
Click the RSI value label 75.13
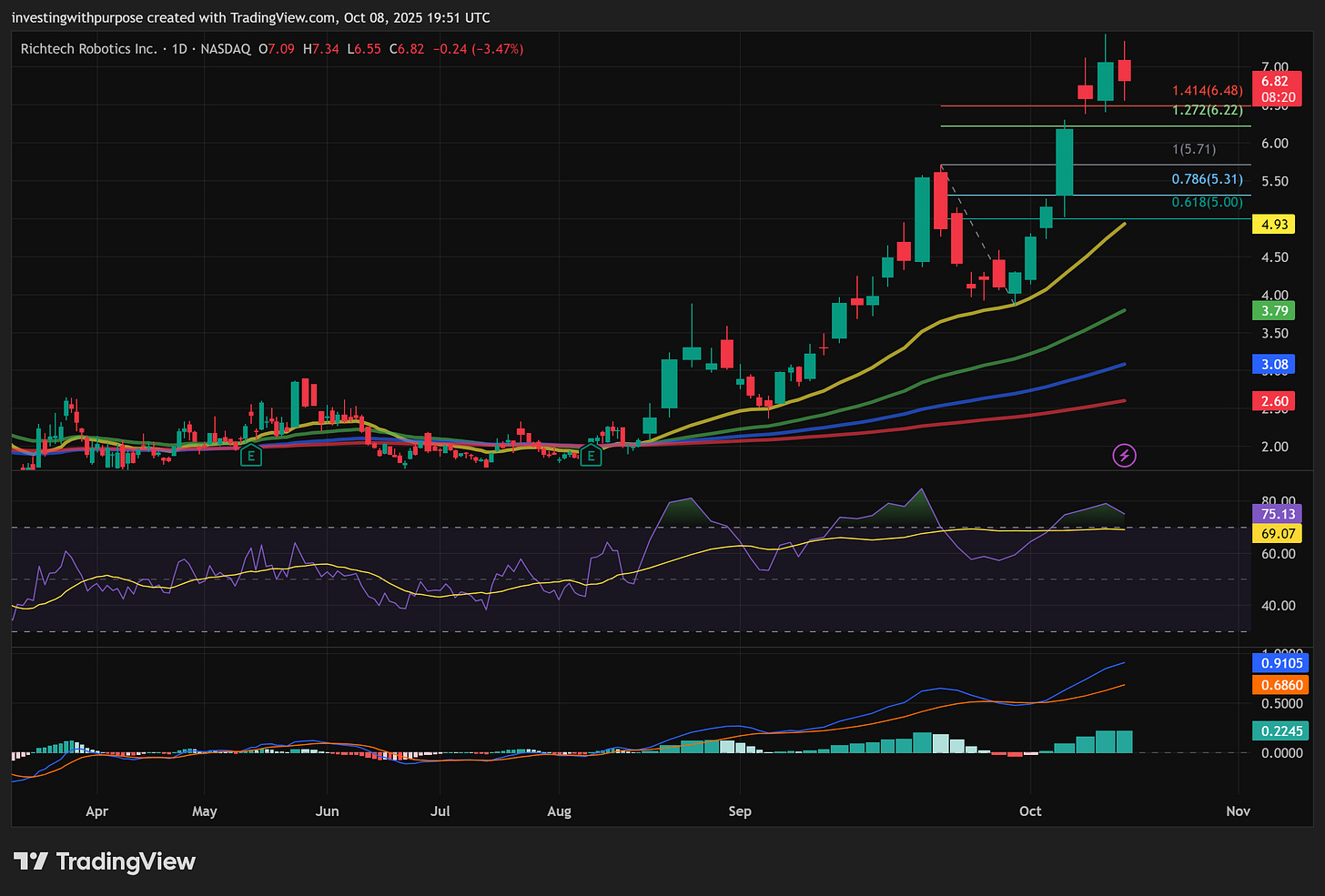click(1279, 514)
